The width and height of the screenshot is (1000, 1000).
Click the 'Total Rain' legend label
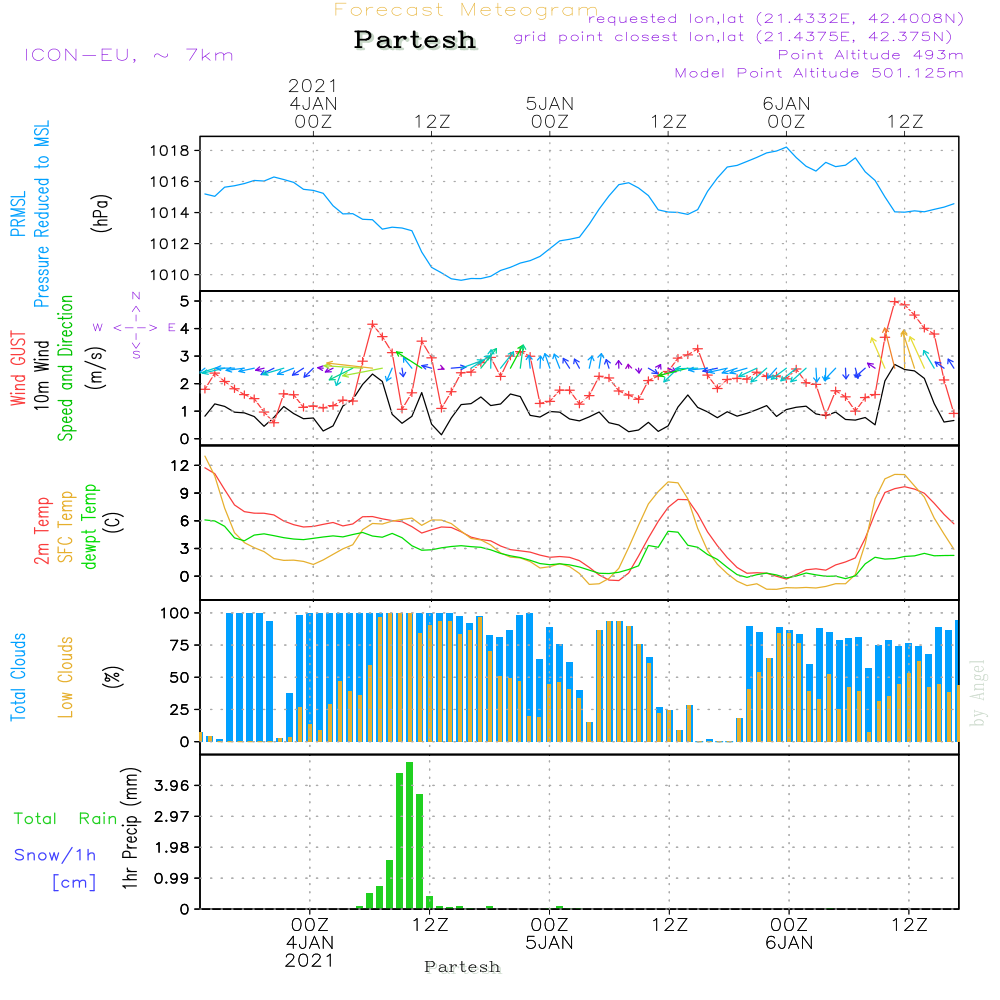(66, 818)
